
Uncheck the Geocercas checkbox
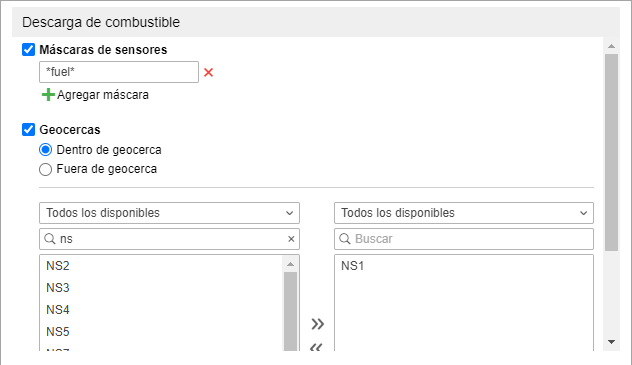(x=28, y=130)
